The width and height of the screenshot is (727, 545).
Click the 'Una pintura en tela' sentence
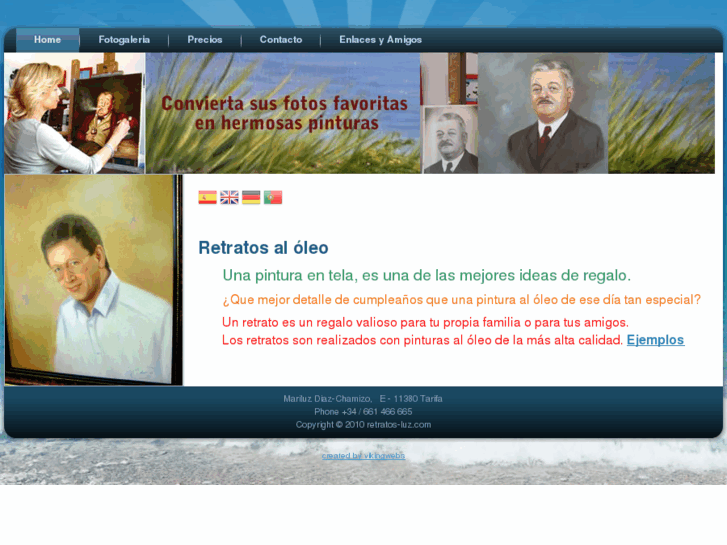point(427,276)
